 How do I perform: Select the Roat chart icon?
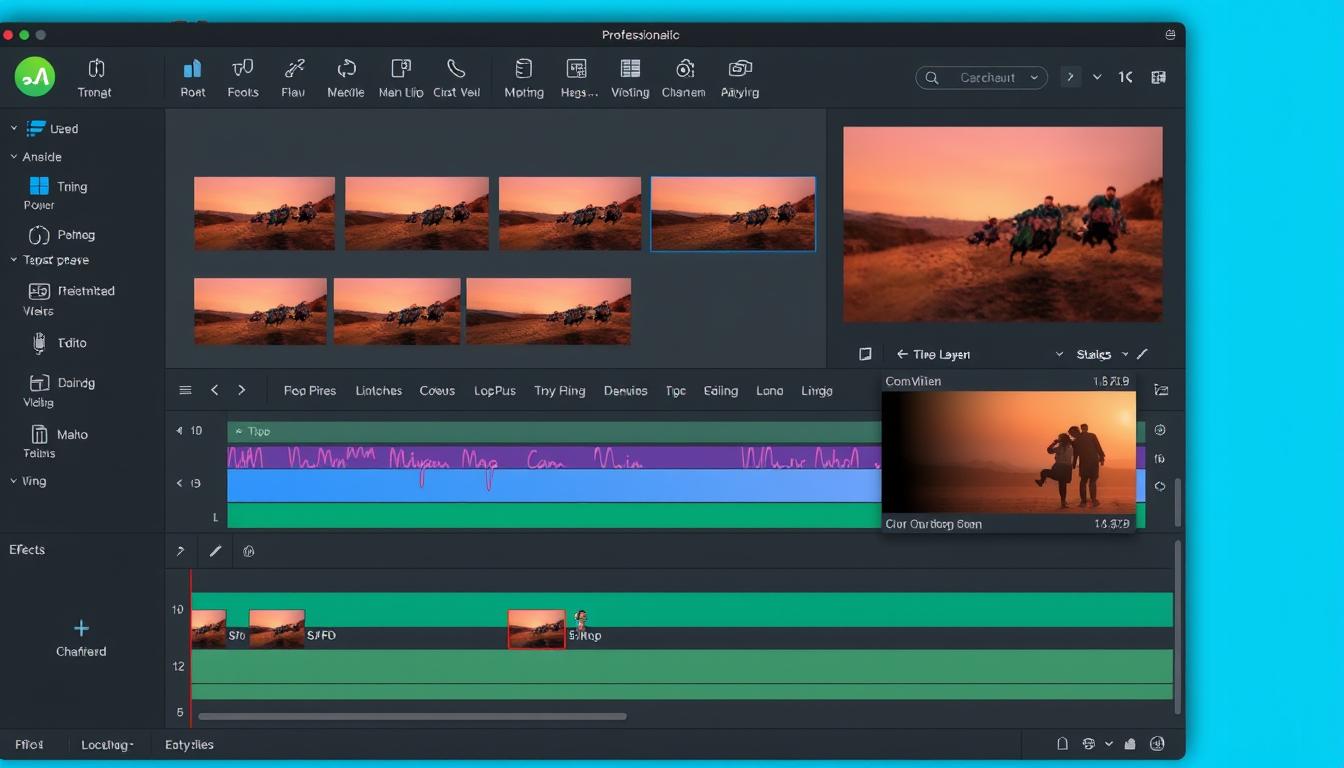192,68
